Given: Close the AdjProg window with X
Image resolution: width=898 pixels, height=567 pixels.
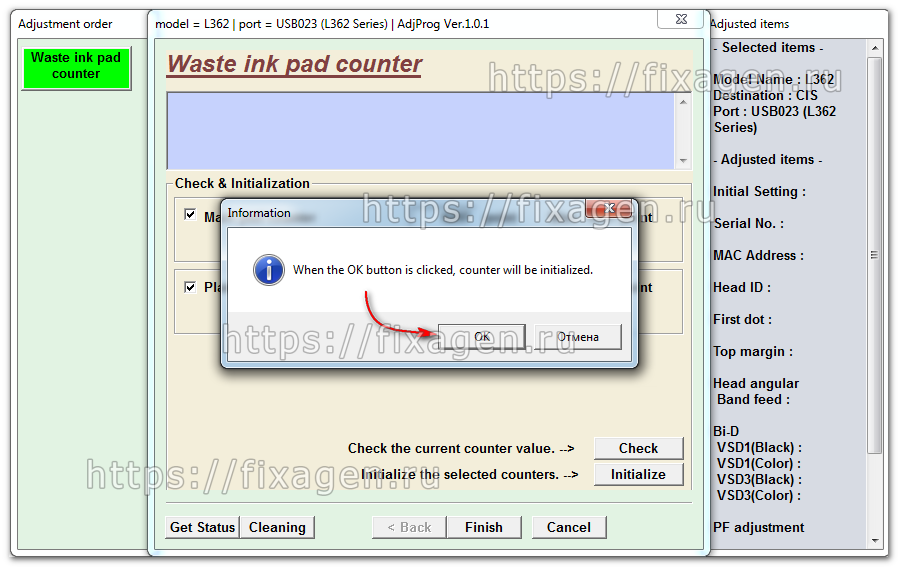Looking at the screenshot, I should tap(680, 20).
